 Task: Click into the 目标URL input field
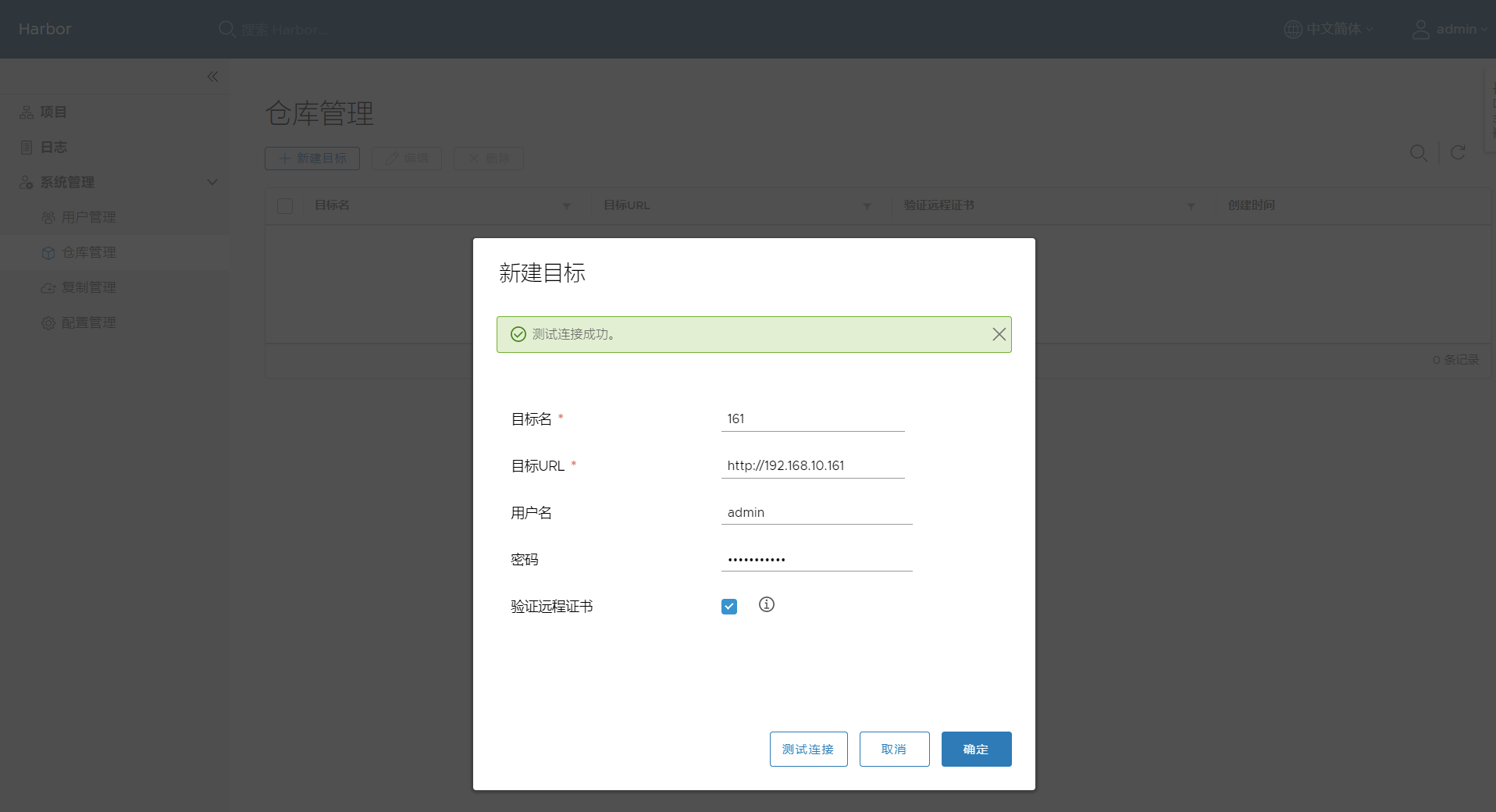pyautogui.click(x=812, y=465)
